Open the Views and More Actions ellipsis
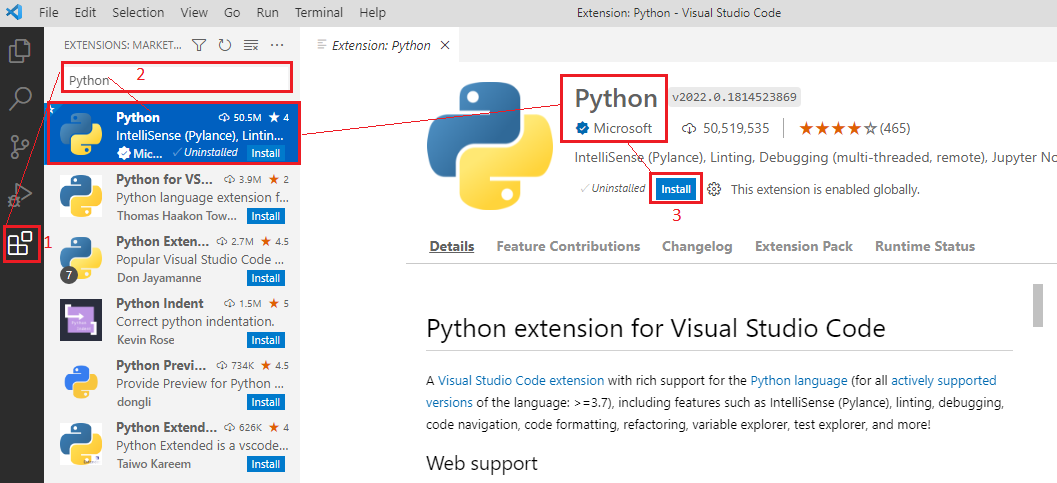1057x483 pixels. tap(277, 45)
